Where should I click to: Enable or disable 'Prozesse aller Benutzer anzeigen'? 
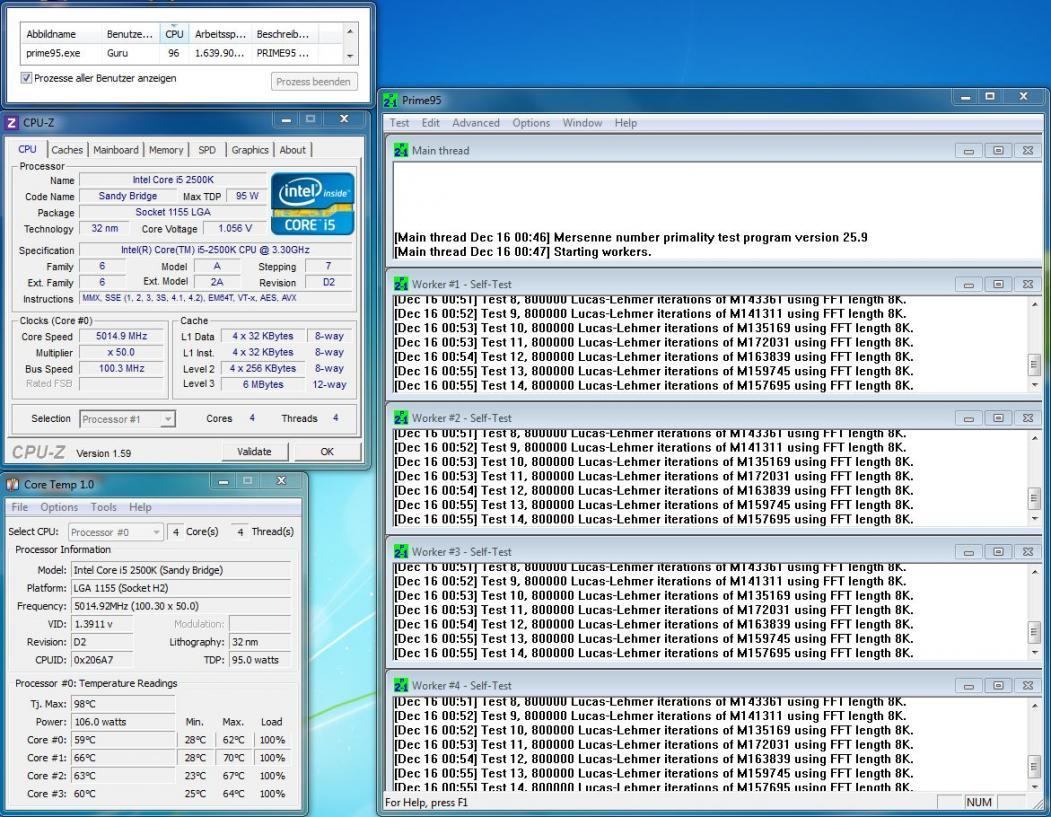(x=26, y=78)
